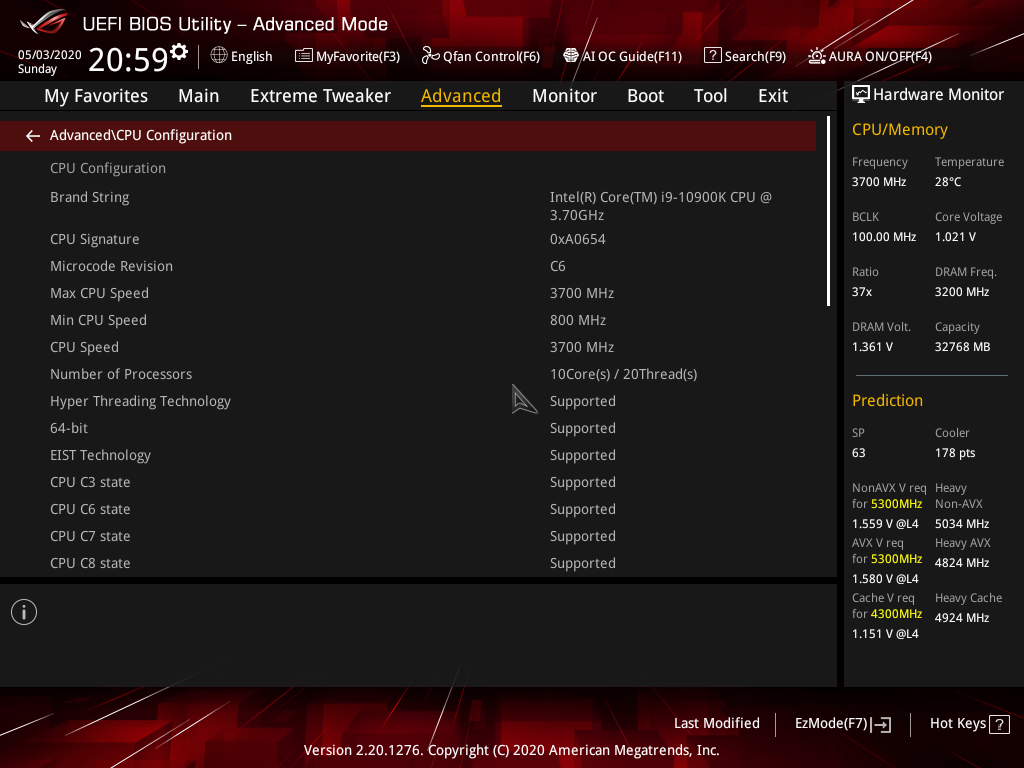
Task: Click the settings gear beside the clock
Action: point(179,52)
